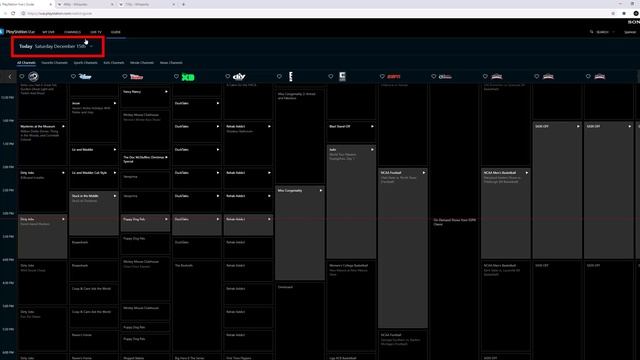640x360 pixels.
Task: Open the Guide page
Action: (116, 32)
